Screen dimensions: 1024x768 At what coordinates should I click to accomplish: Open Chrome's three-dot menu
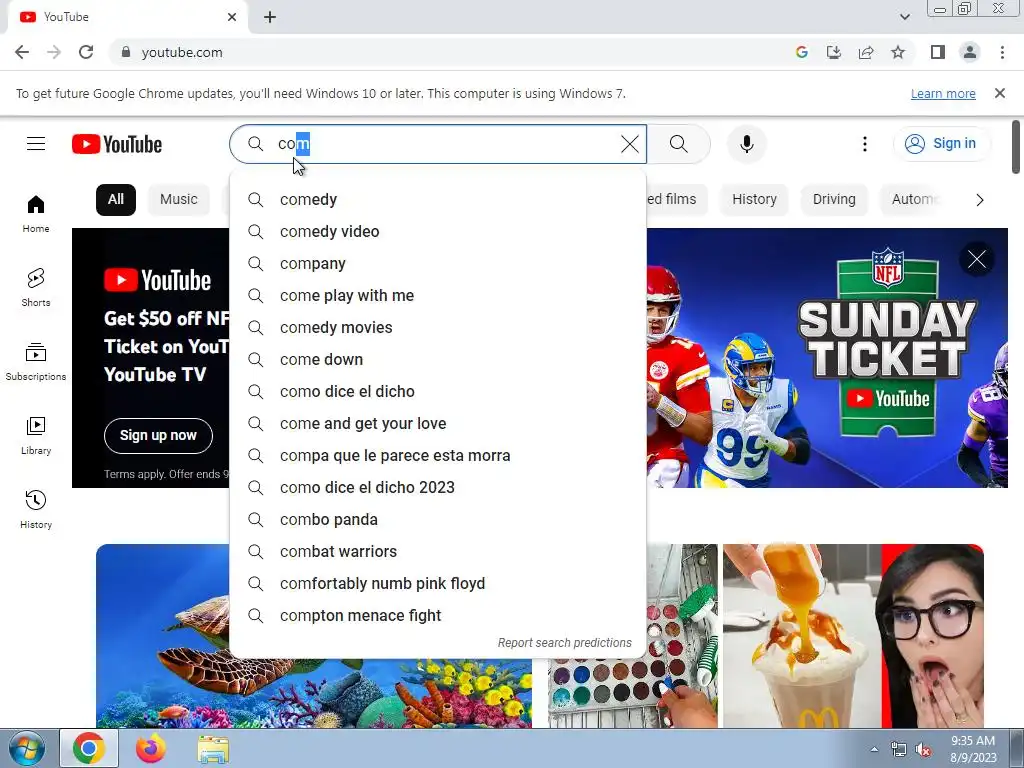(x=1002, y=52)
